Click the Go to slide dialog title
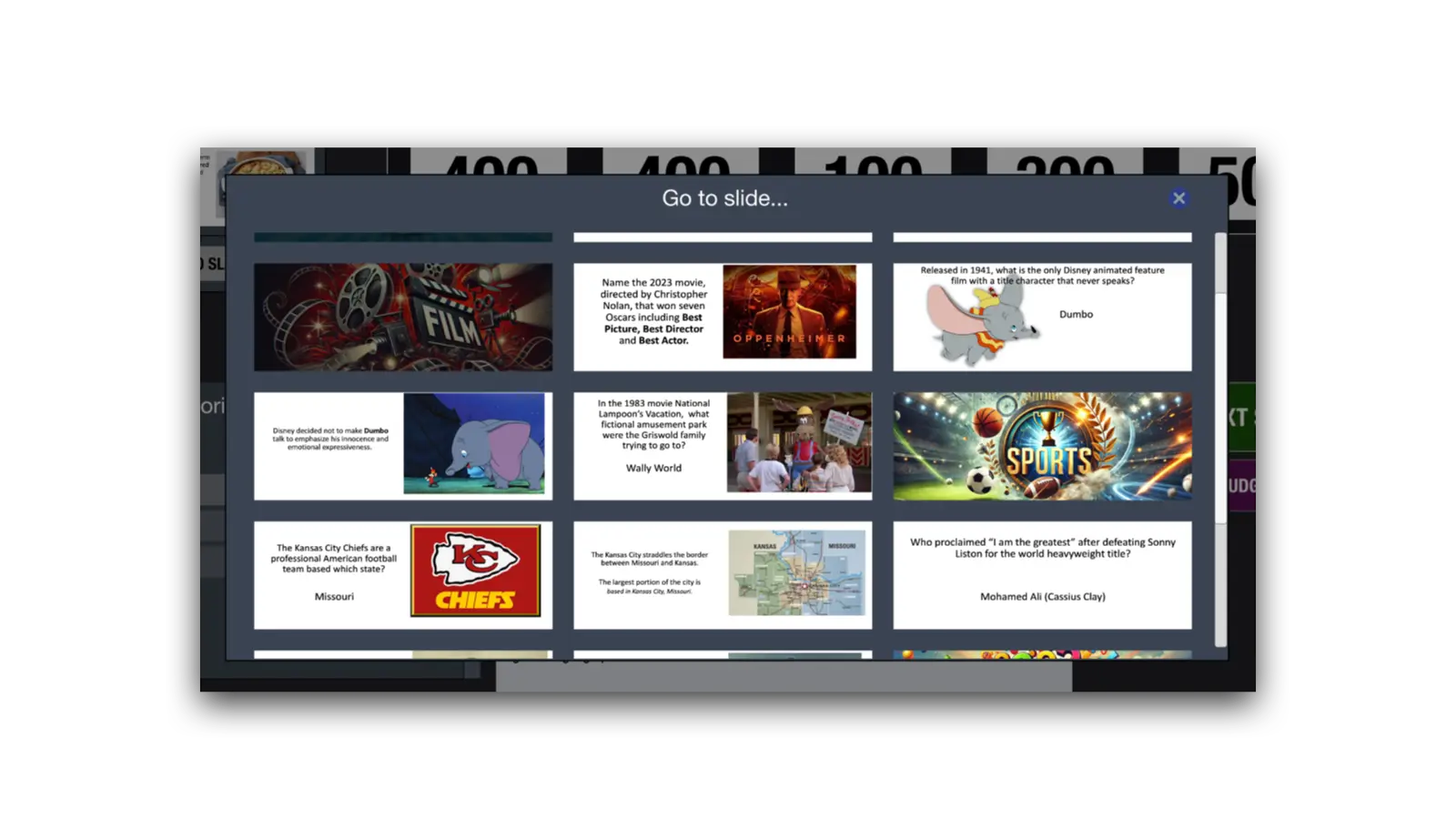 (x=725, y=198)
